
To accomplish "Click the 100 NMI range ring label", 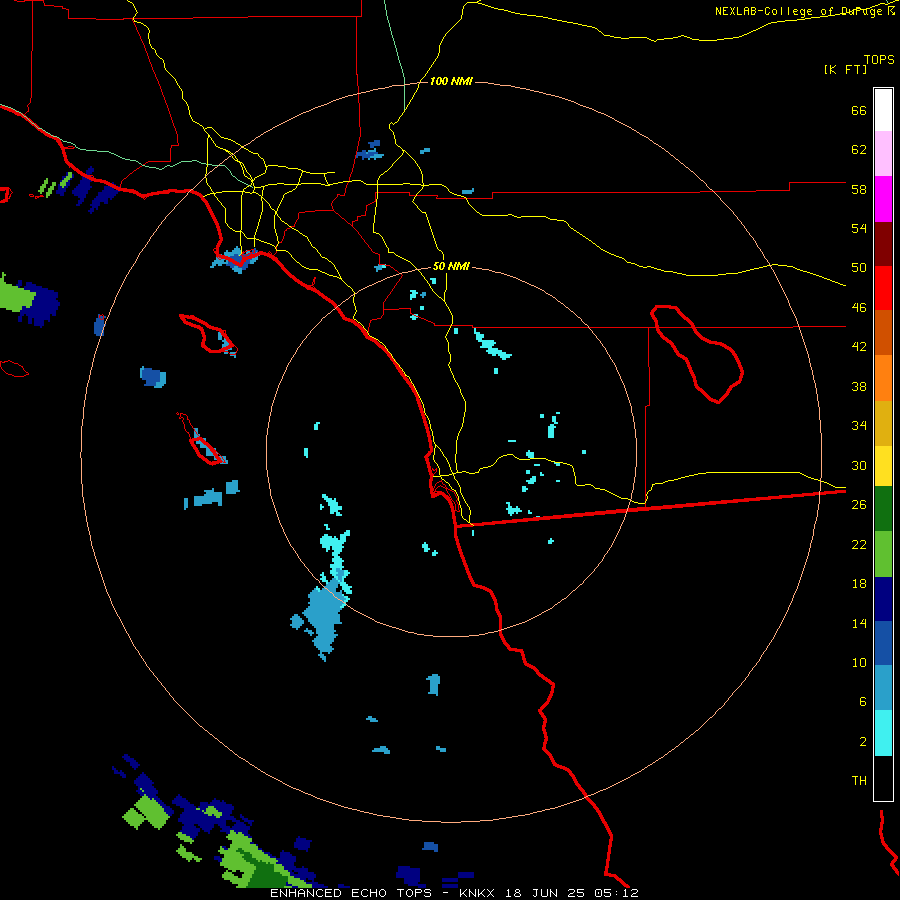I will click(451, 81).
